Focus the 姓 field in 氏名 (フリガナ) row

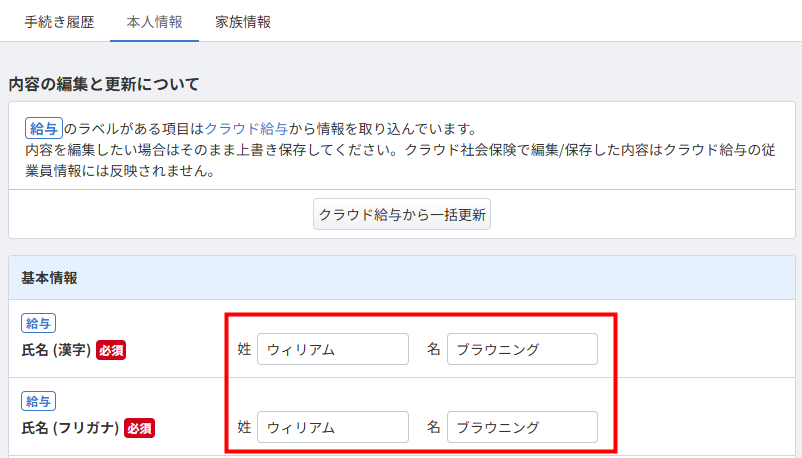click(x=333, y=427)
